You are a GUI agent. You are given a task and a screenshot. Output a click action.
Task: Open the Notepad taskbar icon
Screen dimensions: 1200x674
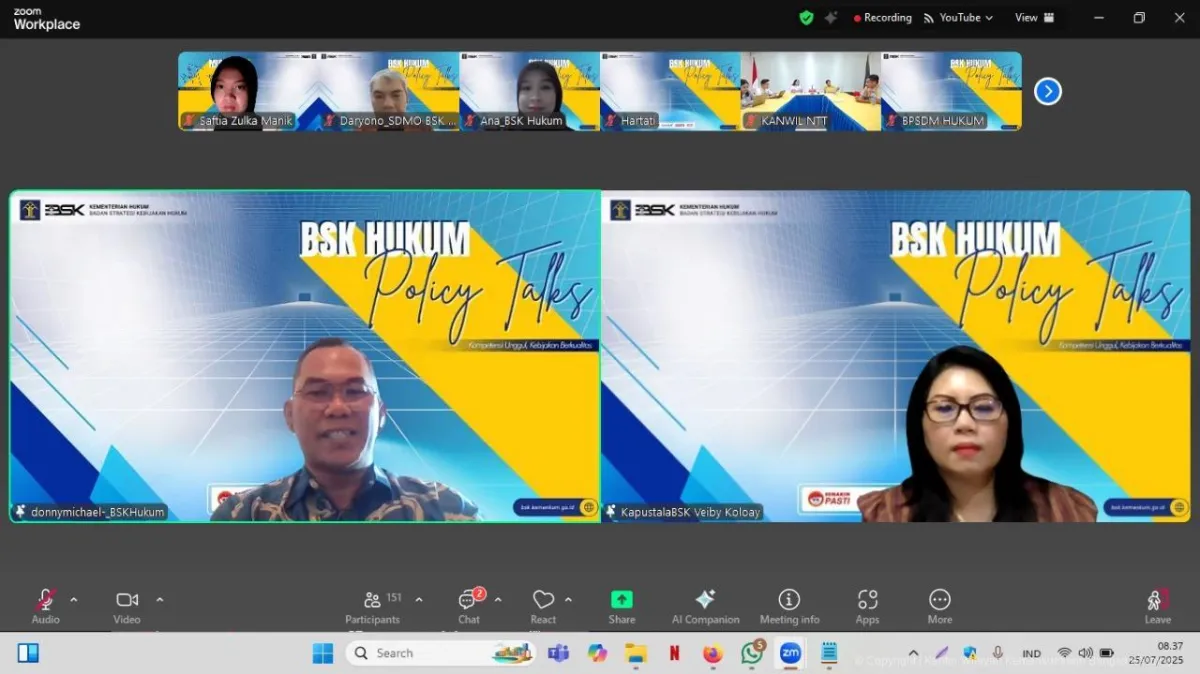tap(829, 653)
